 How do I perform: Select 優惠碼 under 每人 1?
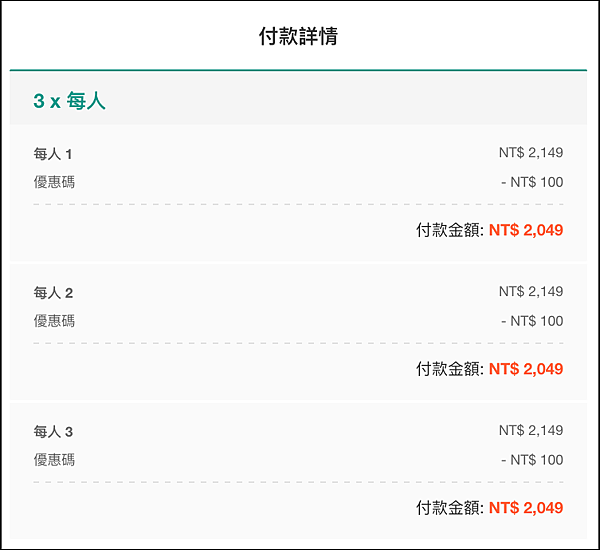click(x=54, y=182)
